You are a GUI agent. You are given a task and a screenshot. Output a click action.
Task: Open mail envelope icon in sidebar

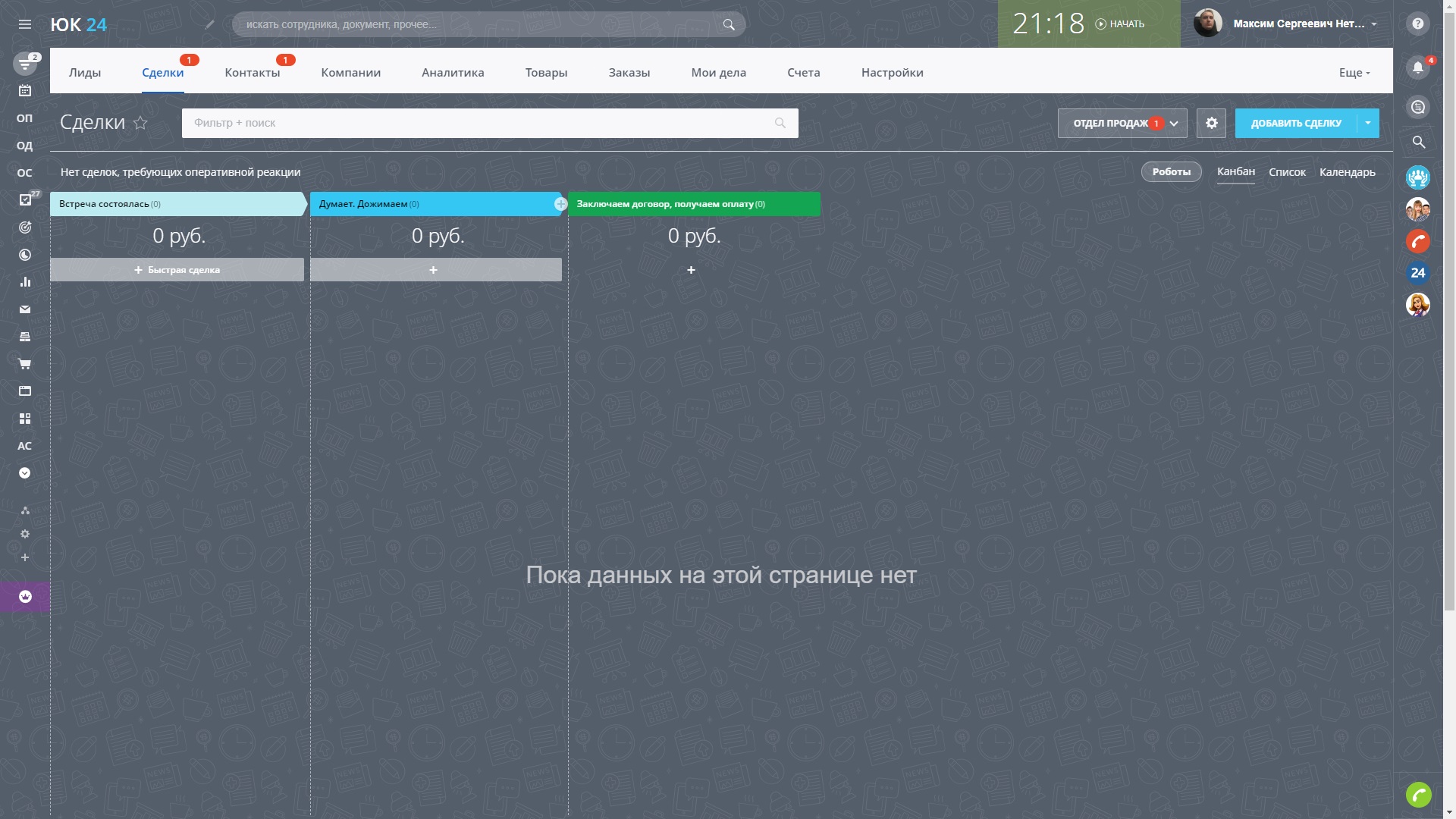(24, 309)
